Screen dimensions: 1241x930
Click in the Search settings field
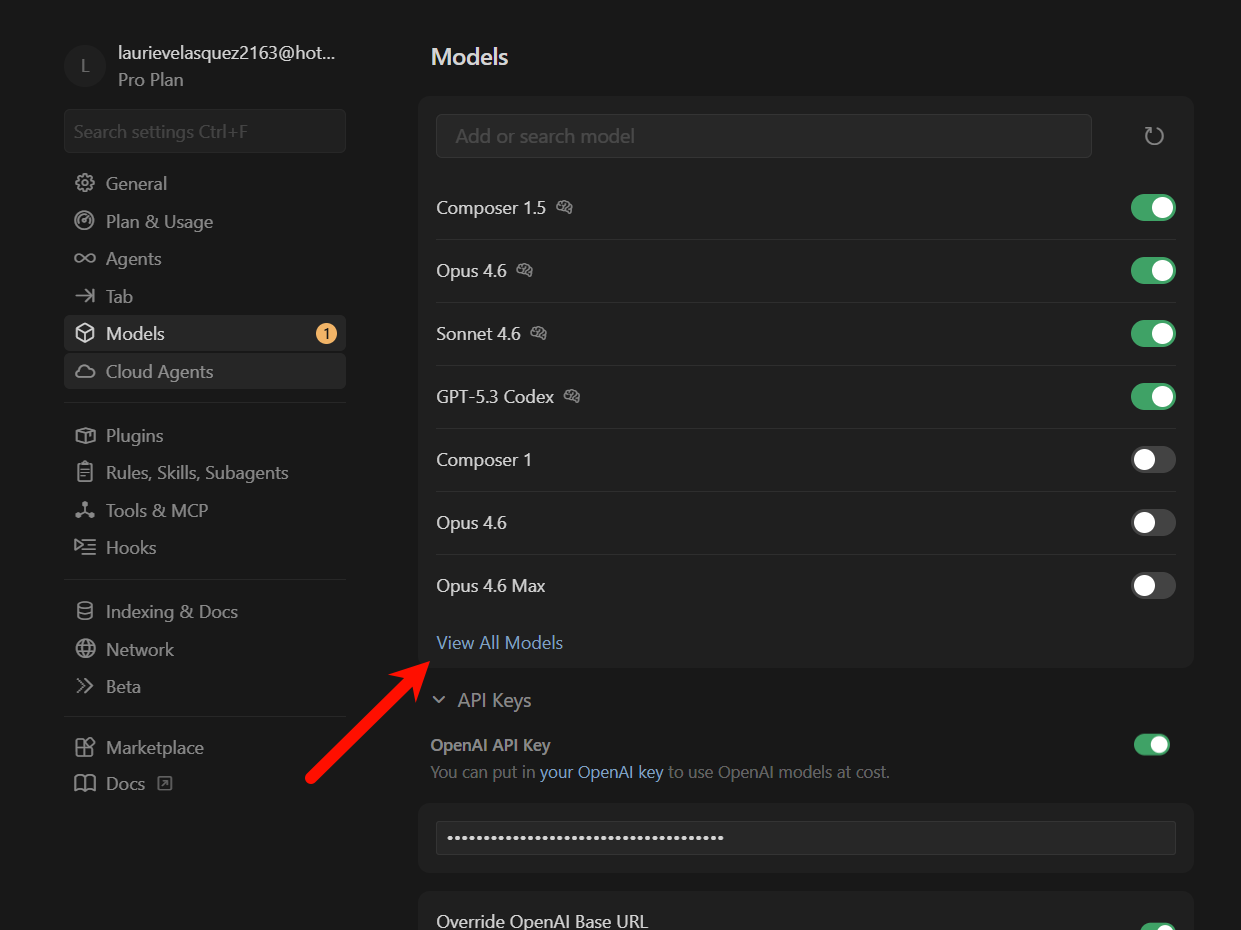205,131
